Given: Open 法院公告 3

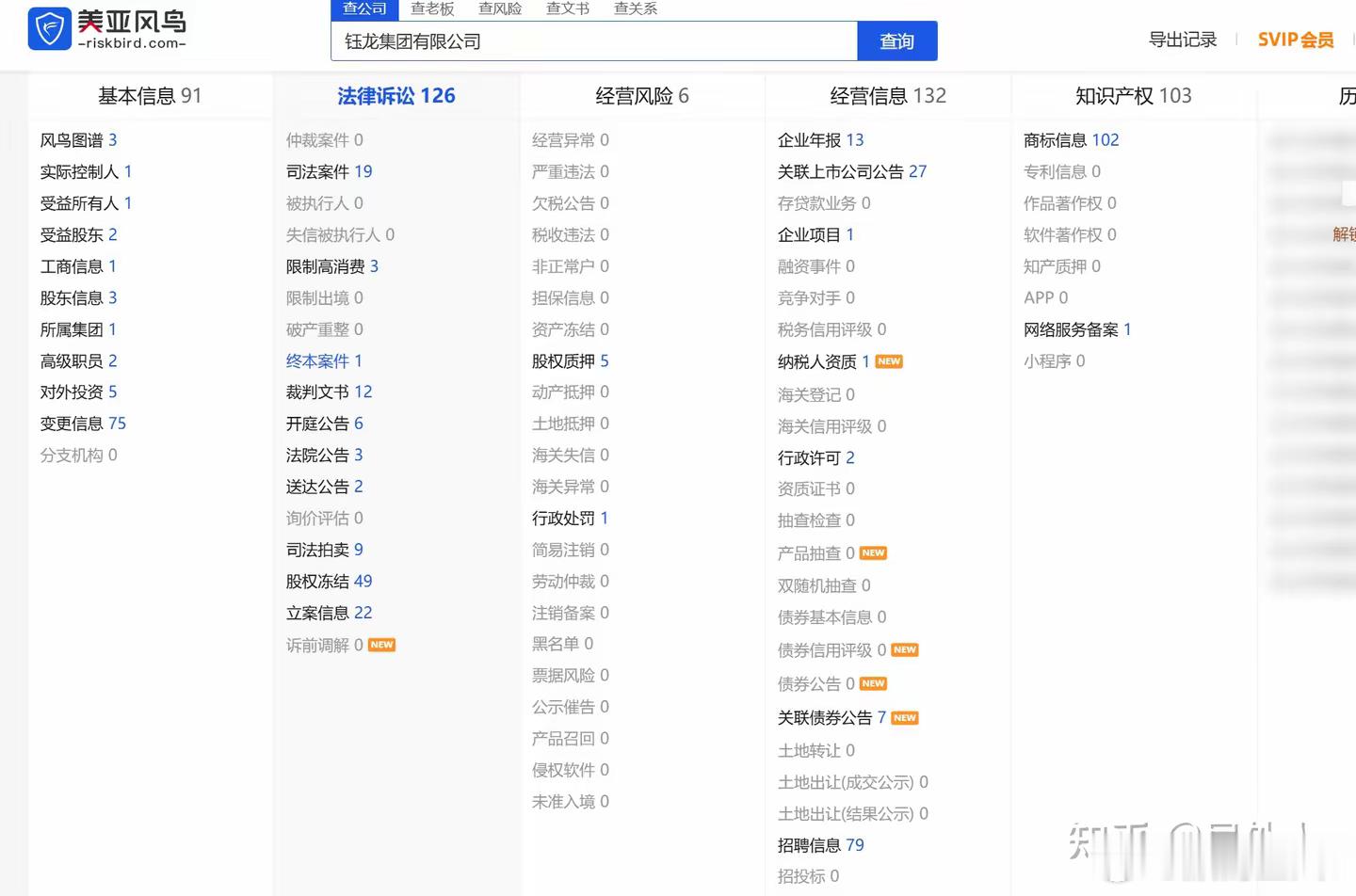Looking at the screenshot, I should 325,456.
